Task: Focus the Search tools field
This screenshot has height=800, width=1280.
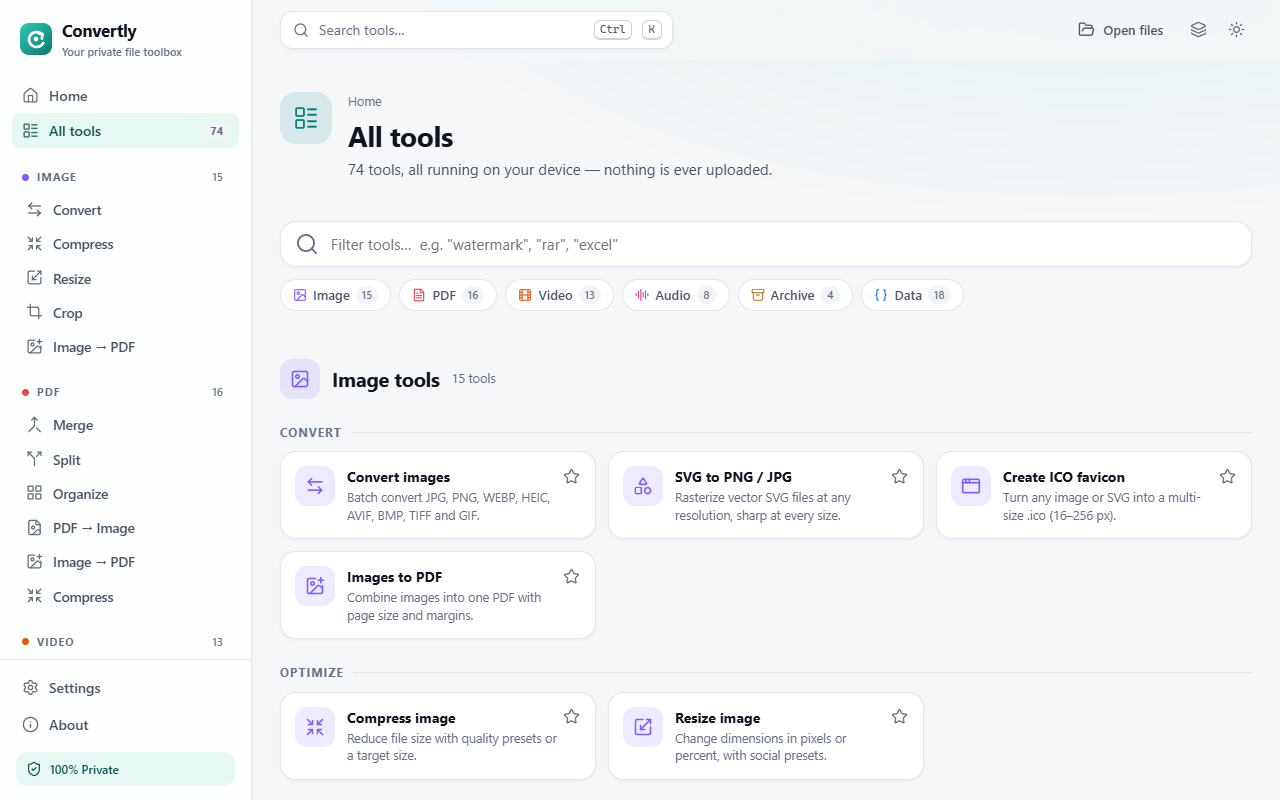Action: (x=476, y=30)
